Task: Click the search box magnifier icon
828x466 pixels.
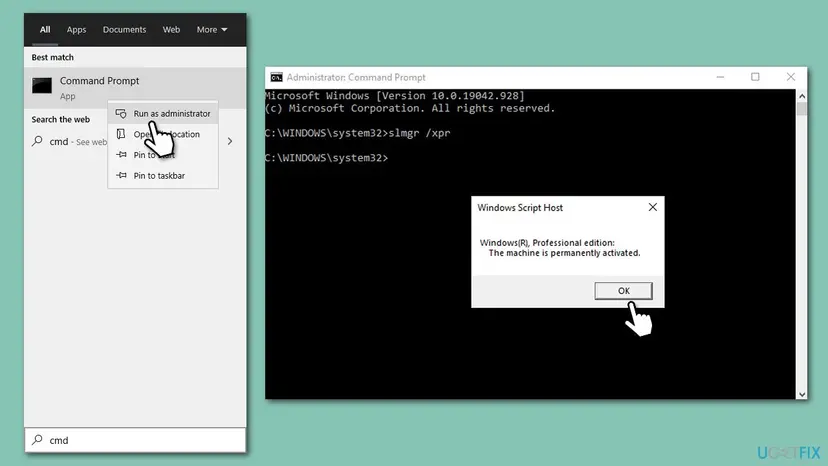Action: click(x=37, y=440)
